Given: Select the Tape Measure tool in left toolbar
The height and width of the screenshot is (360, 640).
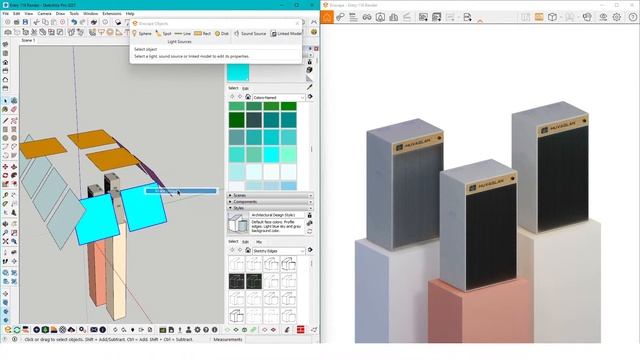Looking at the screenshot, I should (x=5, y=195).
